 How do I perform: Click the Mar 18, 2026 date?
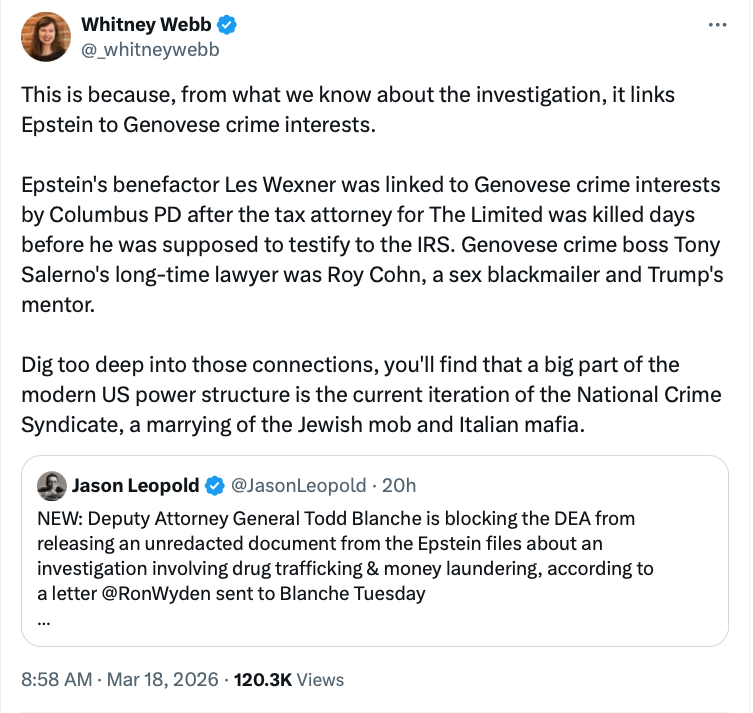[162, 679]
